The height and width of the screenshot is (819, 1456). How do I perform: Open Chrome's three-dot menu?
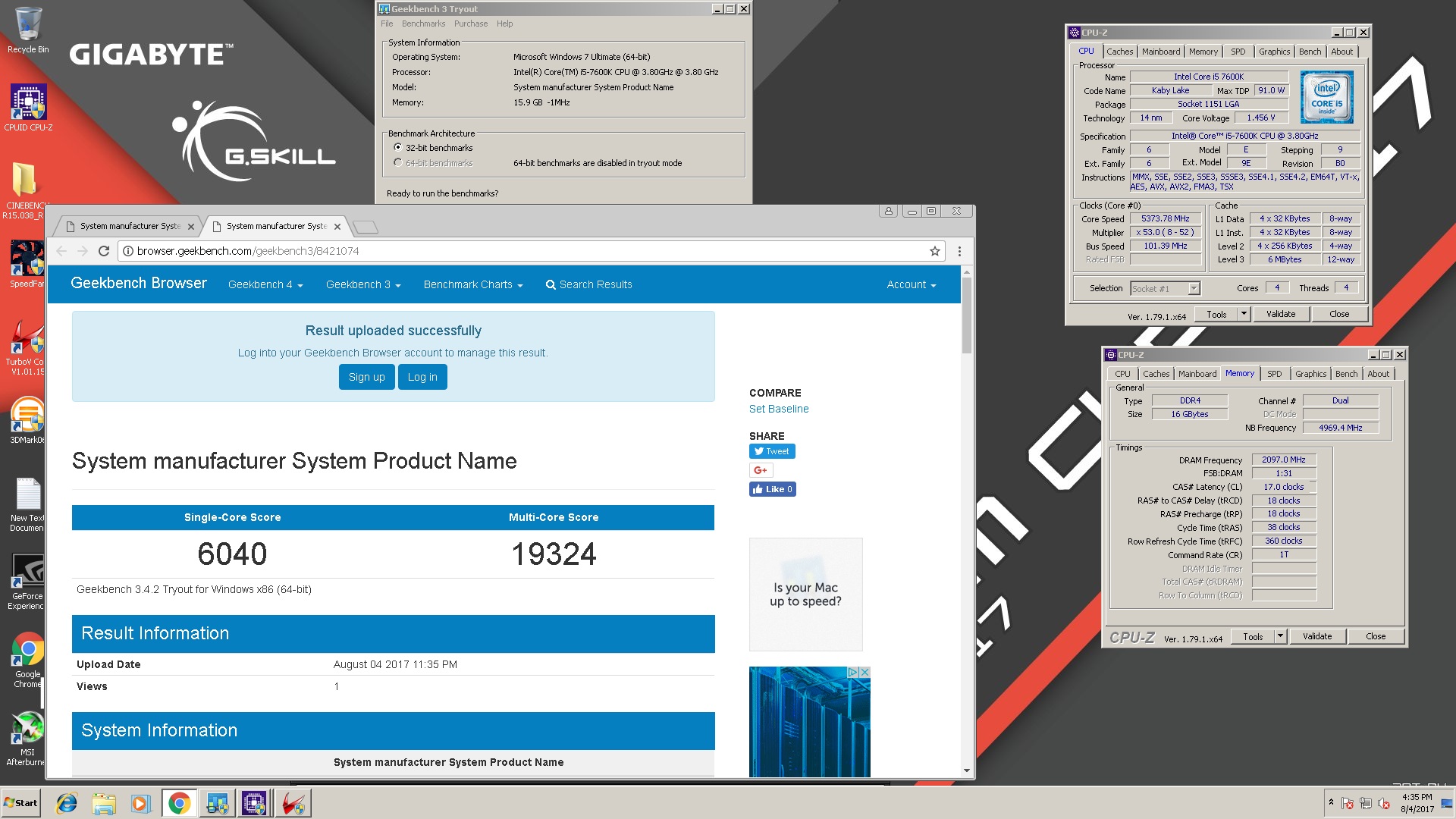click(959, 251)
